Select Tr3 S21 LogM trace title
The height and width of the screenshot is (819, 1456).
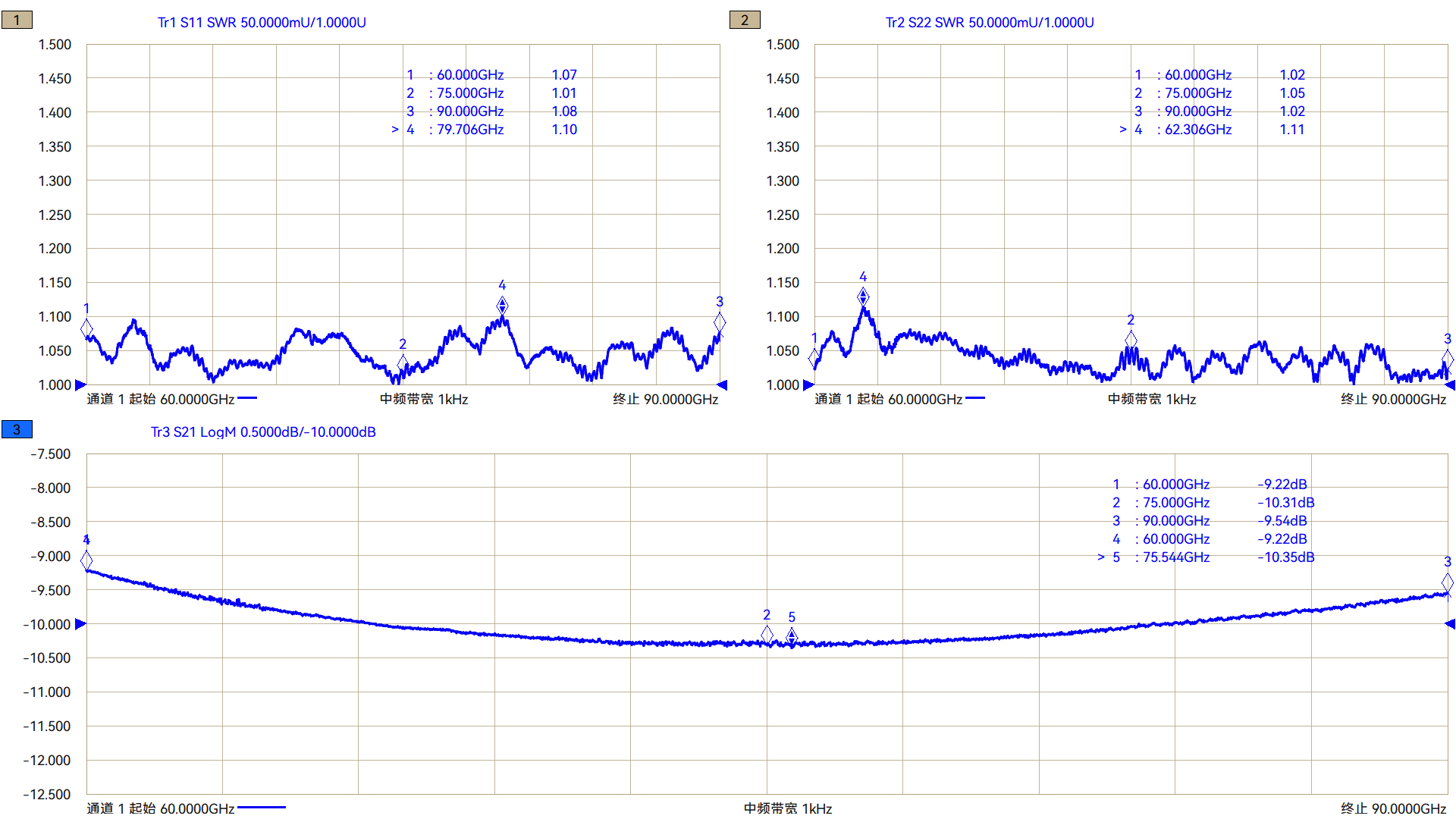(263, 432)
